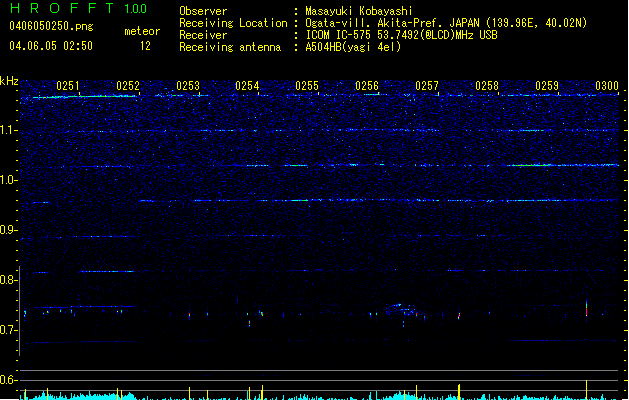Click the 0.6 kHz axis label
Image resolution: width=629 pixels, height=400 pixels.
point(8,380)
